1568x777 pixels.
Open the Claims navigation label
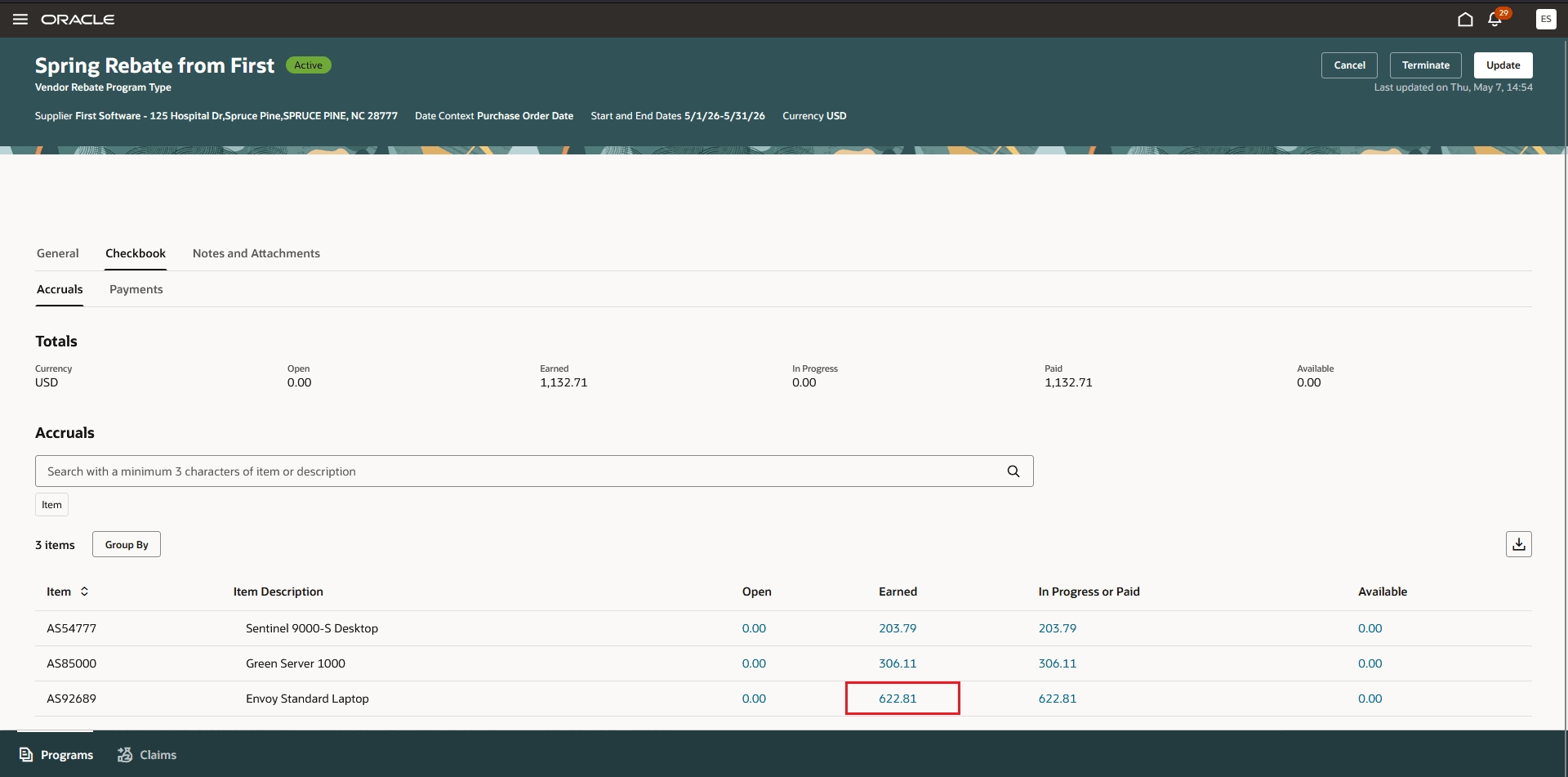click(158, 755)
